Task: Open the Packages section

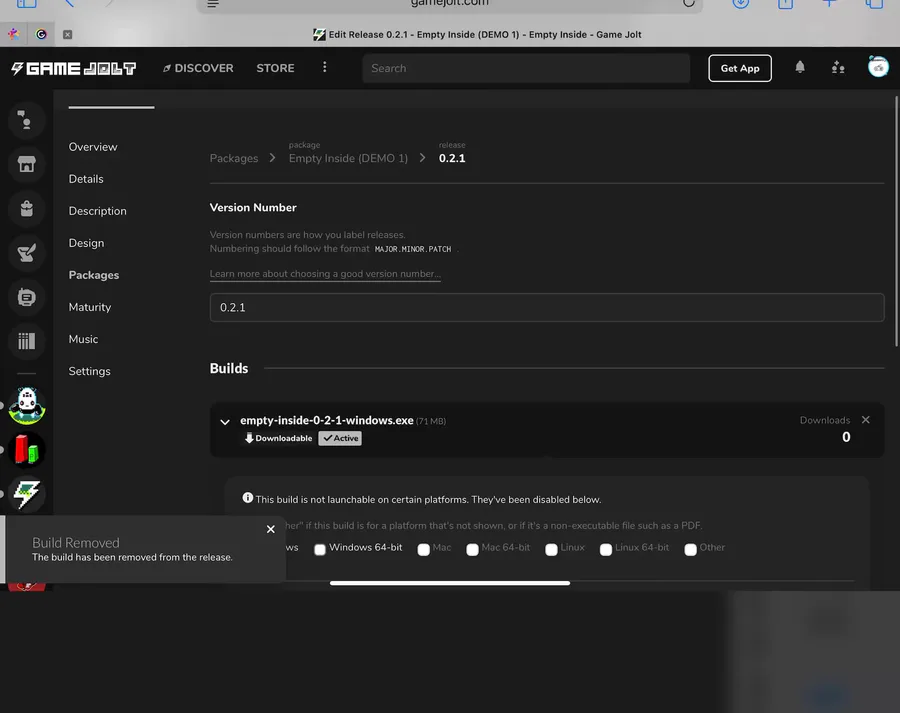Action: (94, 275)
